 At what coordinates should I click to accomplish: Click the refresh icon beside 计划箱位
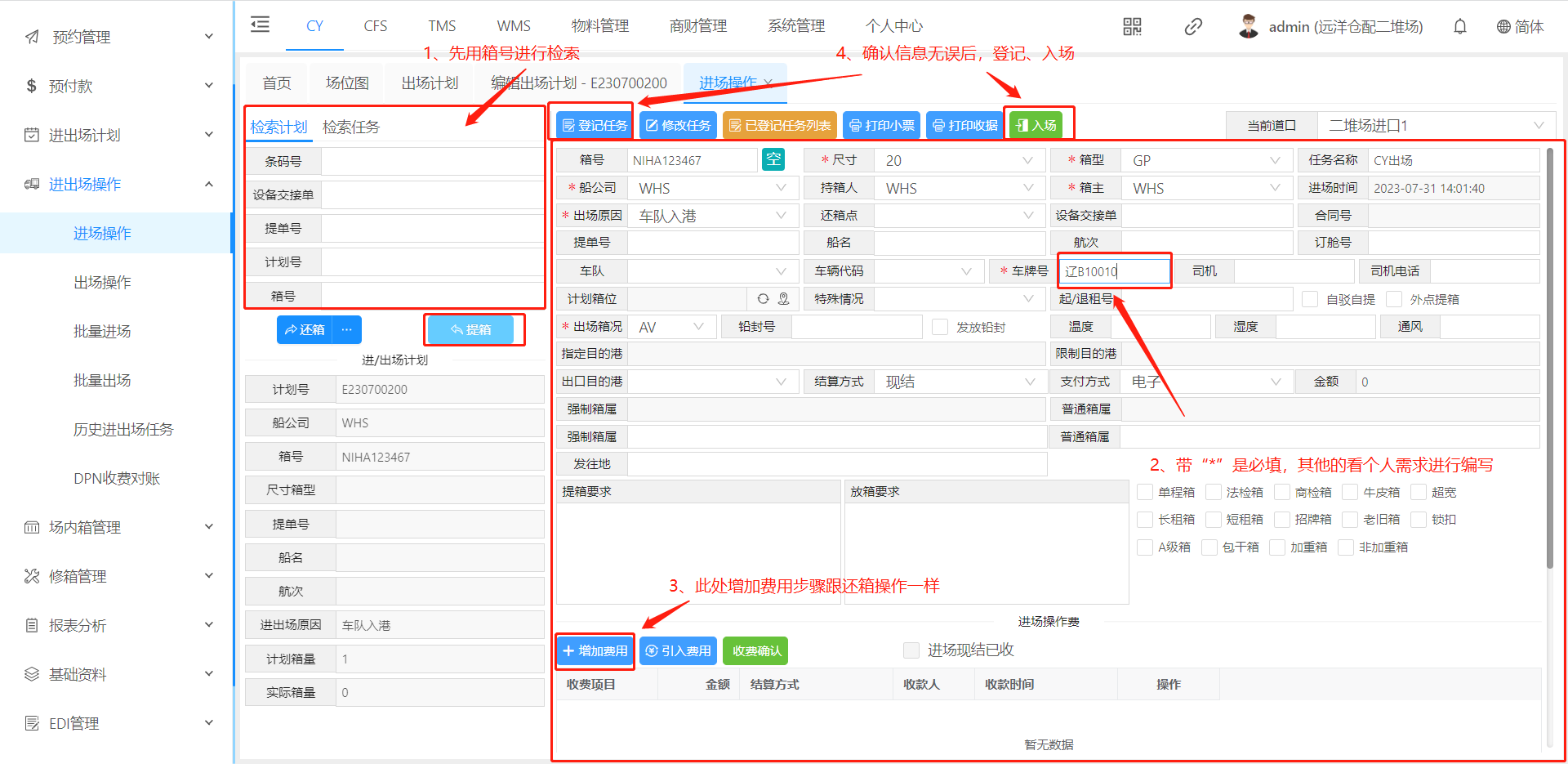pos(763,299)
